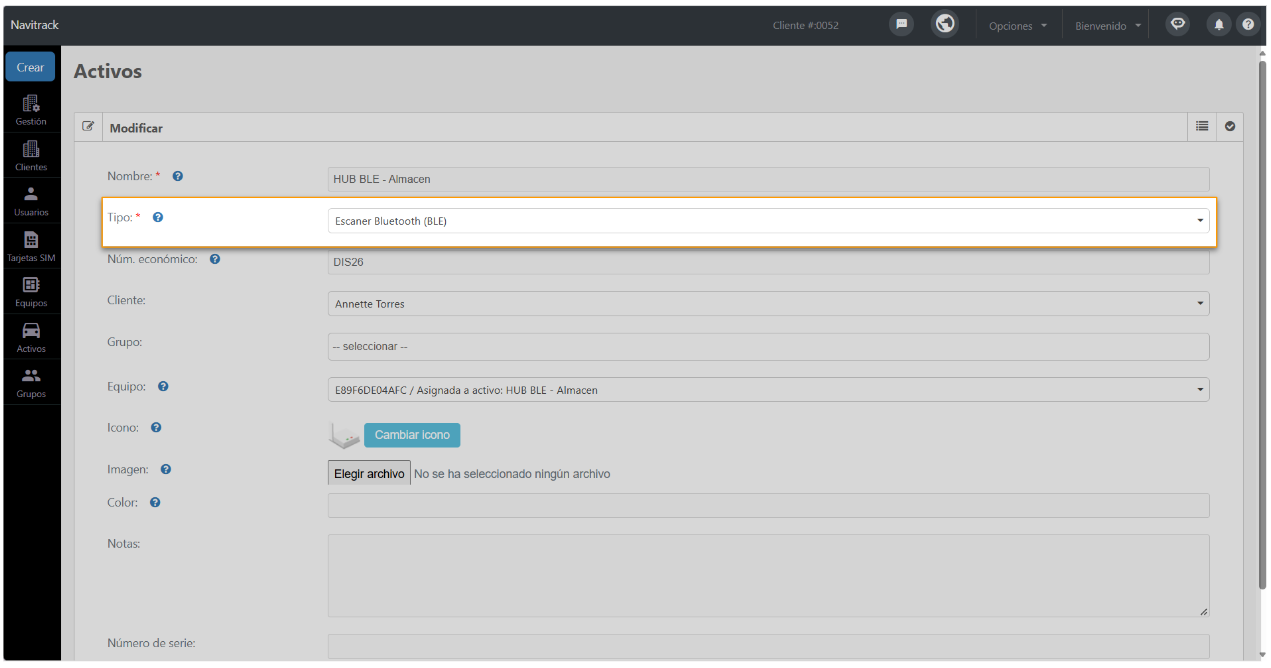Click the page's vertical scrollbar
1271x668 pixels.
click(1262, 325)
